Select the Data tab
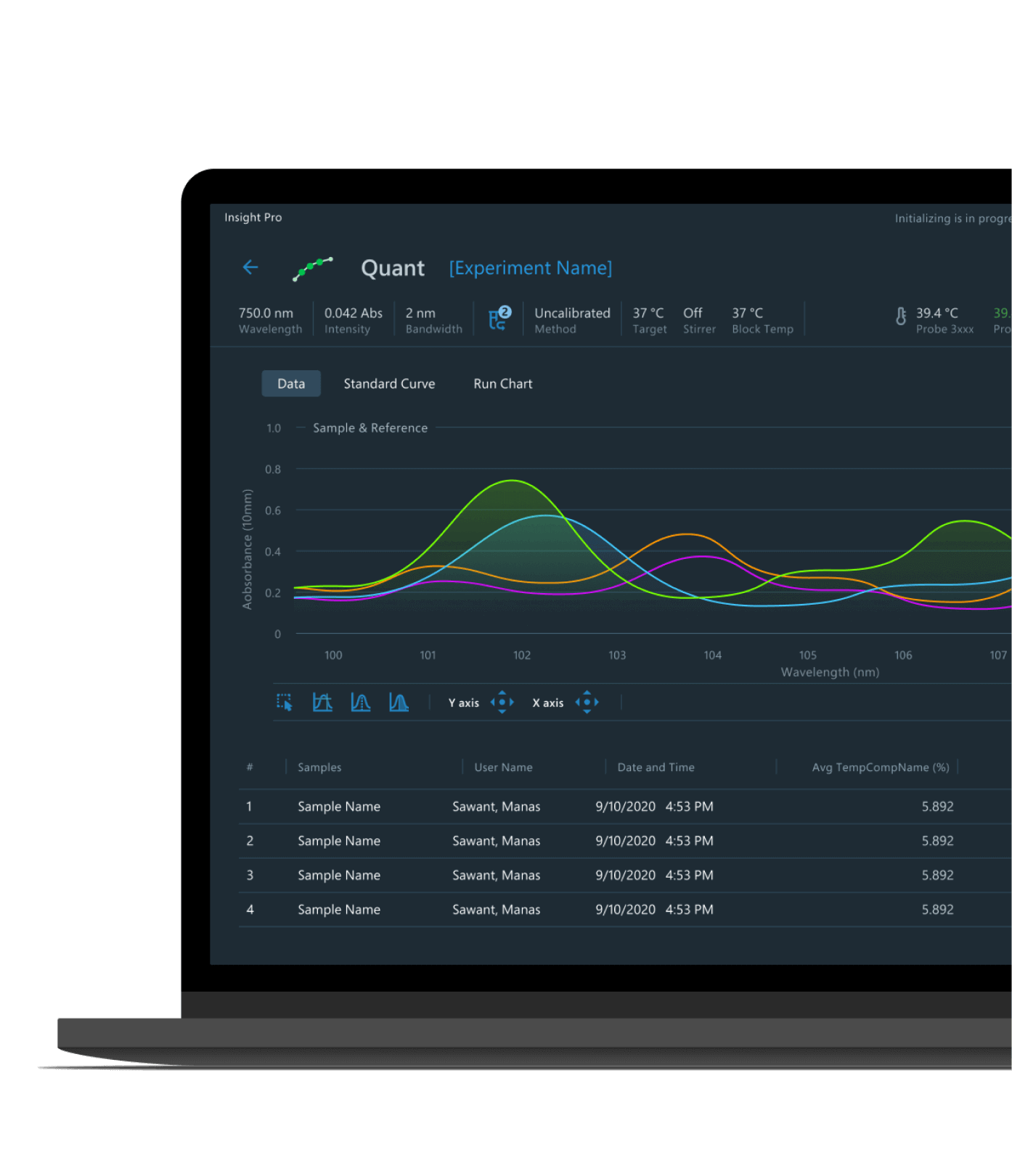 291,384
